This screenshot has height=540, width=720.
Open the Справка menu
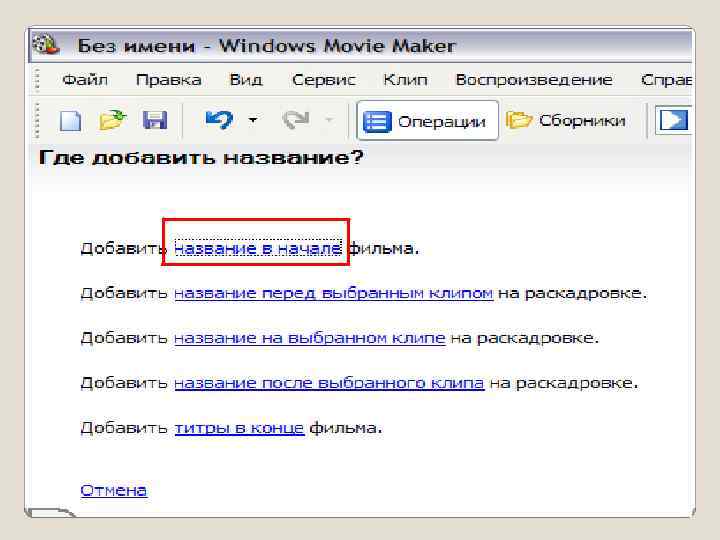[666, 80]
